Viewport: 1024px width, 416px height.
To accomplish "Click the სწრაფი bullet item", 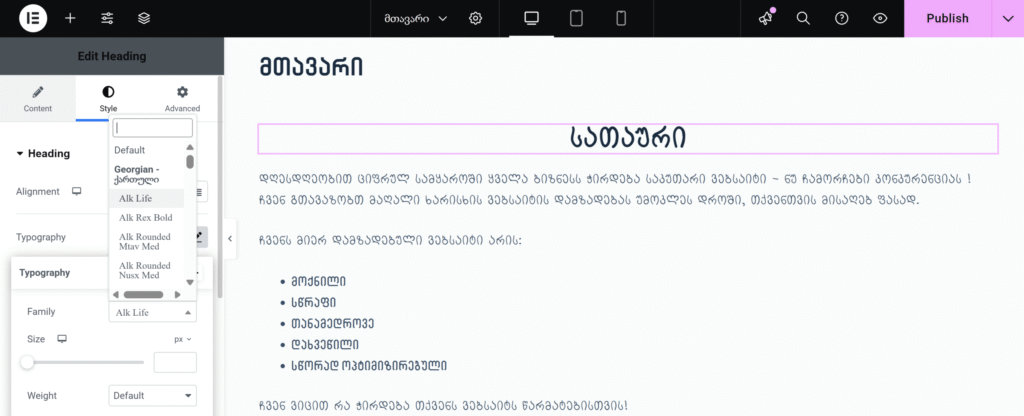I will pos(314,302).
